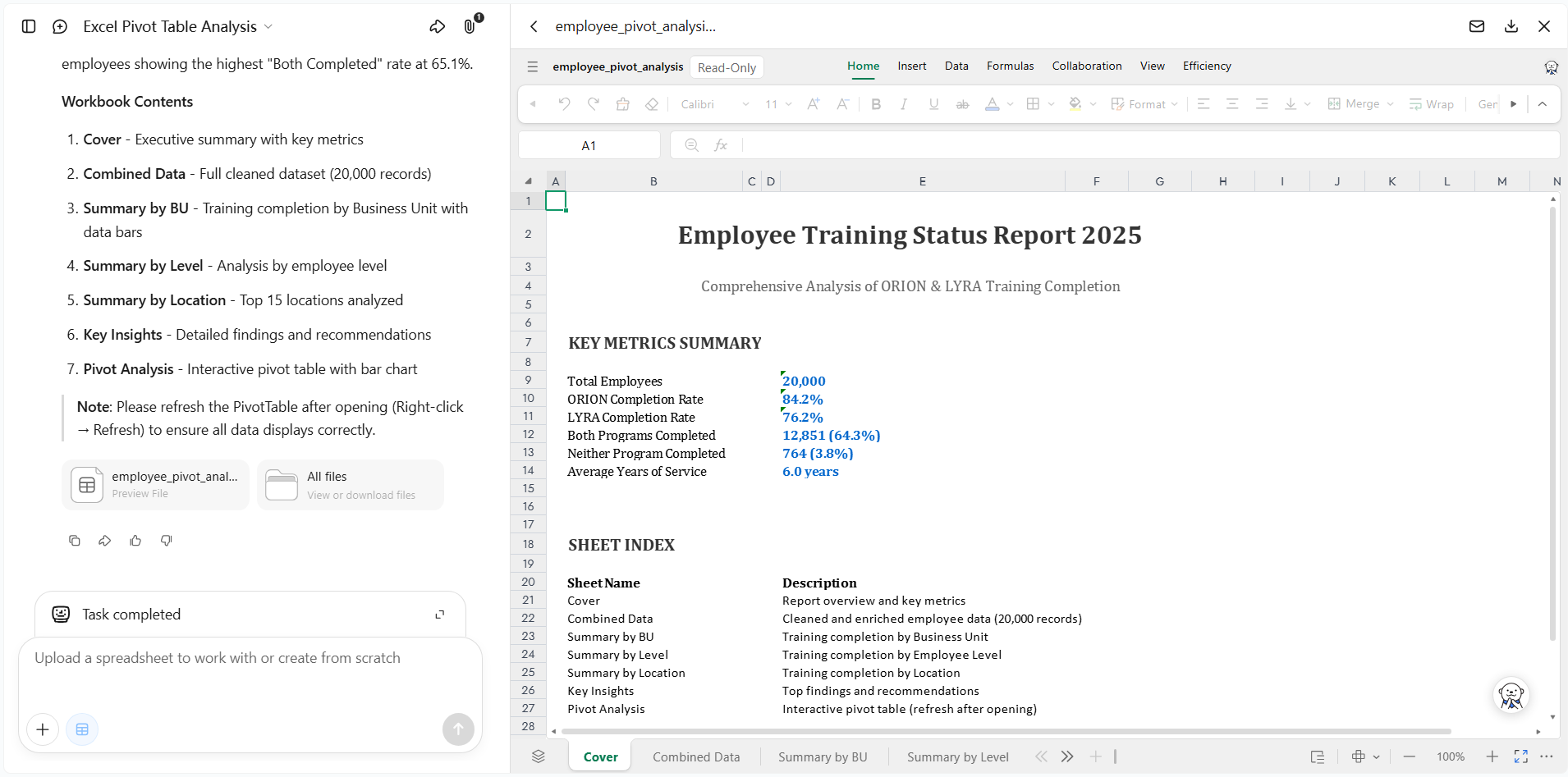Open the Data ribbon tab
This screenshot has height=777, width=1568.
pos(956,66)
